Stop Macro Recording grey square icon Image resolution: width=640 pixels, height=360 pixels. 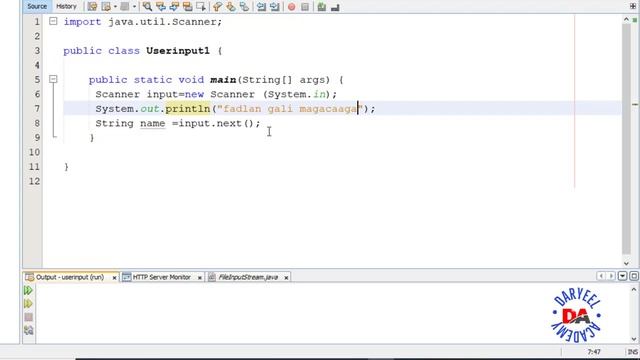pos(305,7)
